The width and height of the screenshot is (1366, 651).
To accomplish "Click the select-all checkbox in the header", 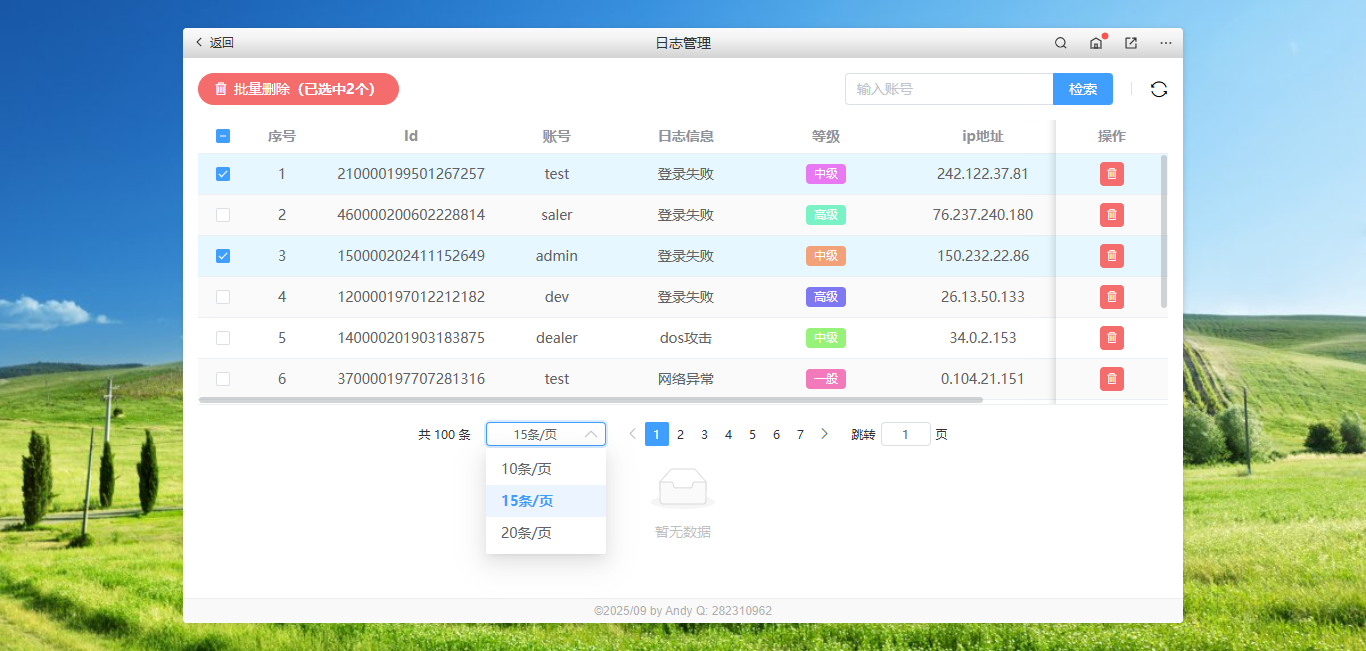I will (223, 135).
